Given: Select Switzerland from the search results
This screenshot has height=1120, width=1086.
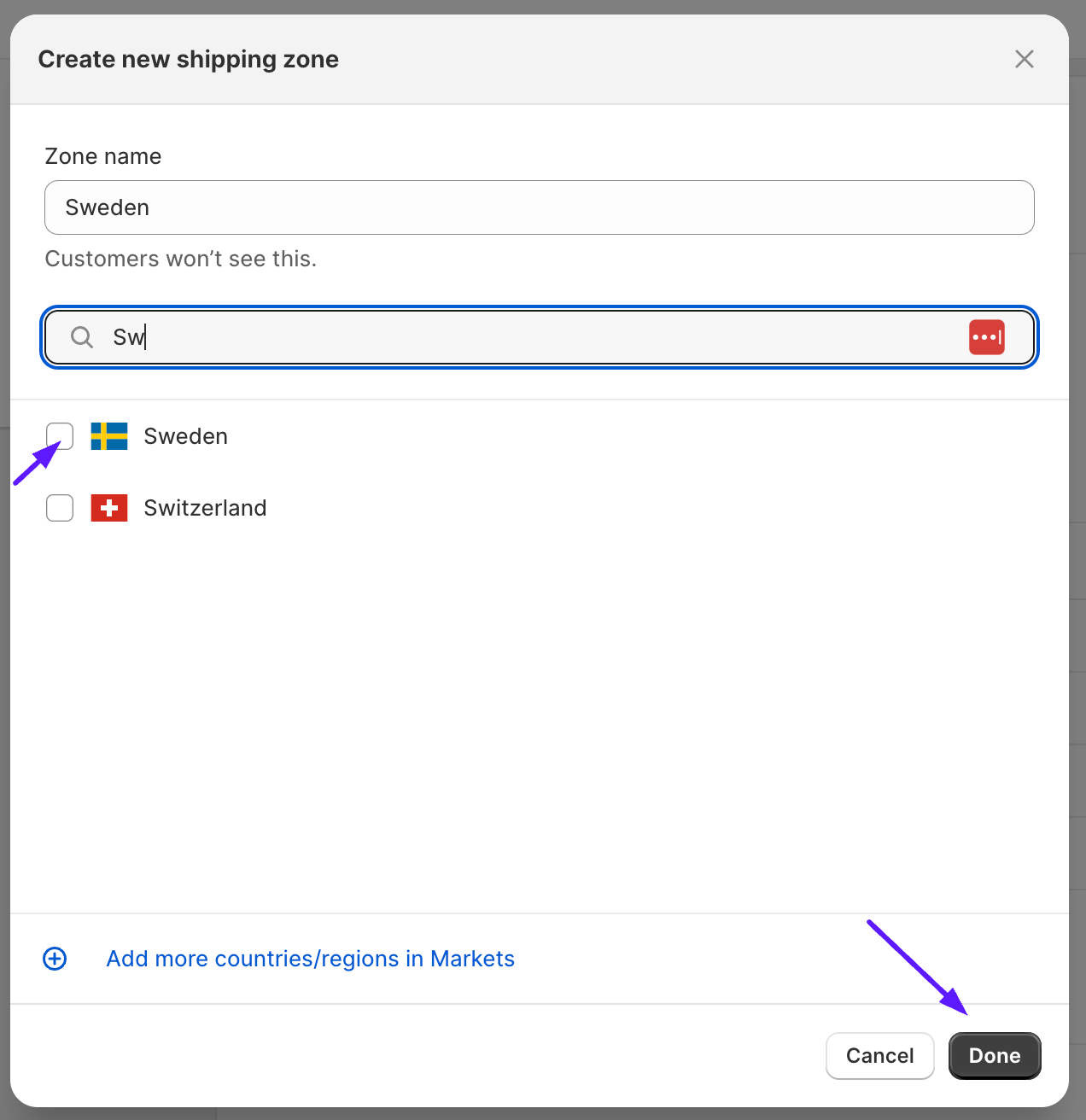Looking at the screenshot, I should 205,507.
